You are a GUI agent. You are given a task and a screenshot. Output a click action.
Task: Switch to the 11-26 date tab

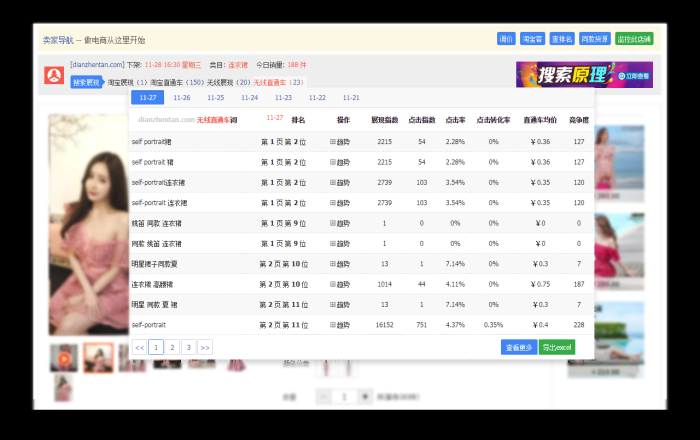(x=182, y=97)
